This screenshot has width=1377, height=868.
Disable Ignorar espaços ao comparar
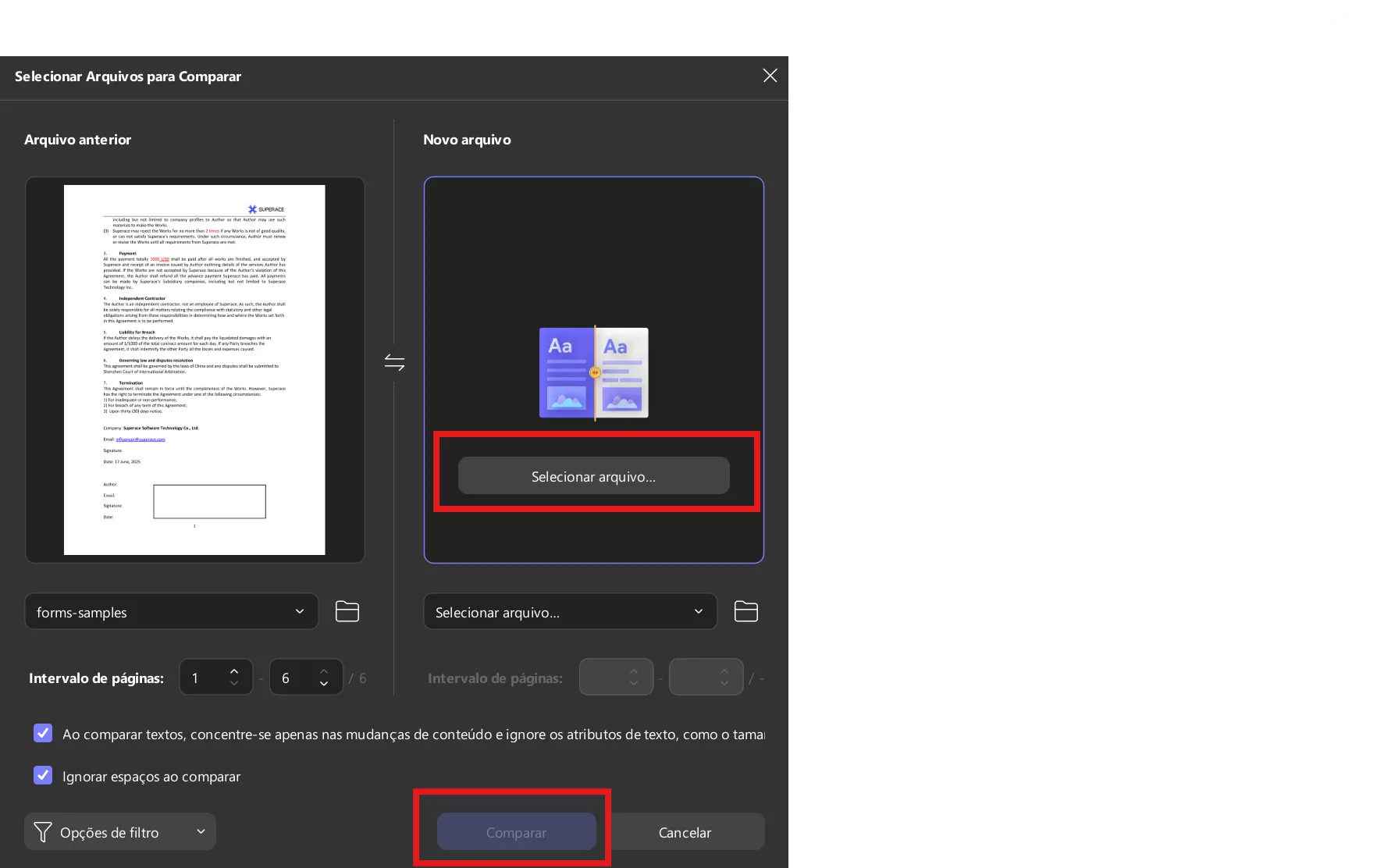click(43, 775)
